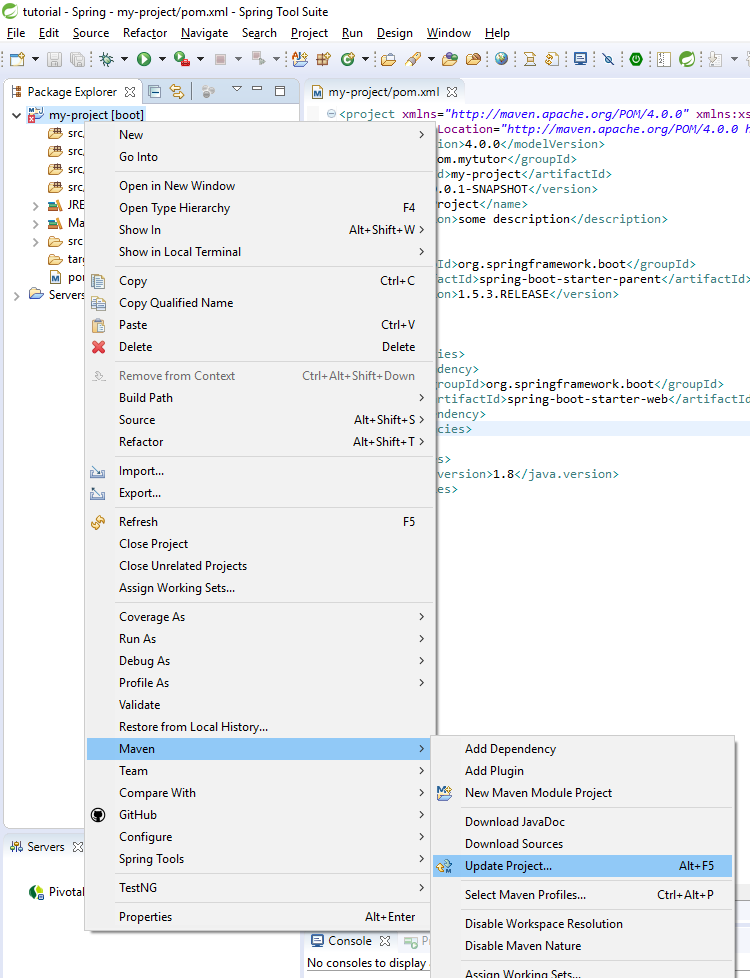Click the monitor screen toolbar icon
The height and width of the screenshot is (978, 750).
click(x=580, y=59)
